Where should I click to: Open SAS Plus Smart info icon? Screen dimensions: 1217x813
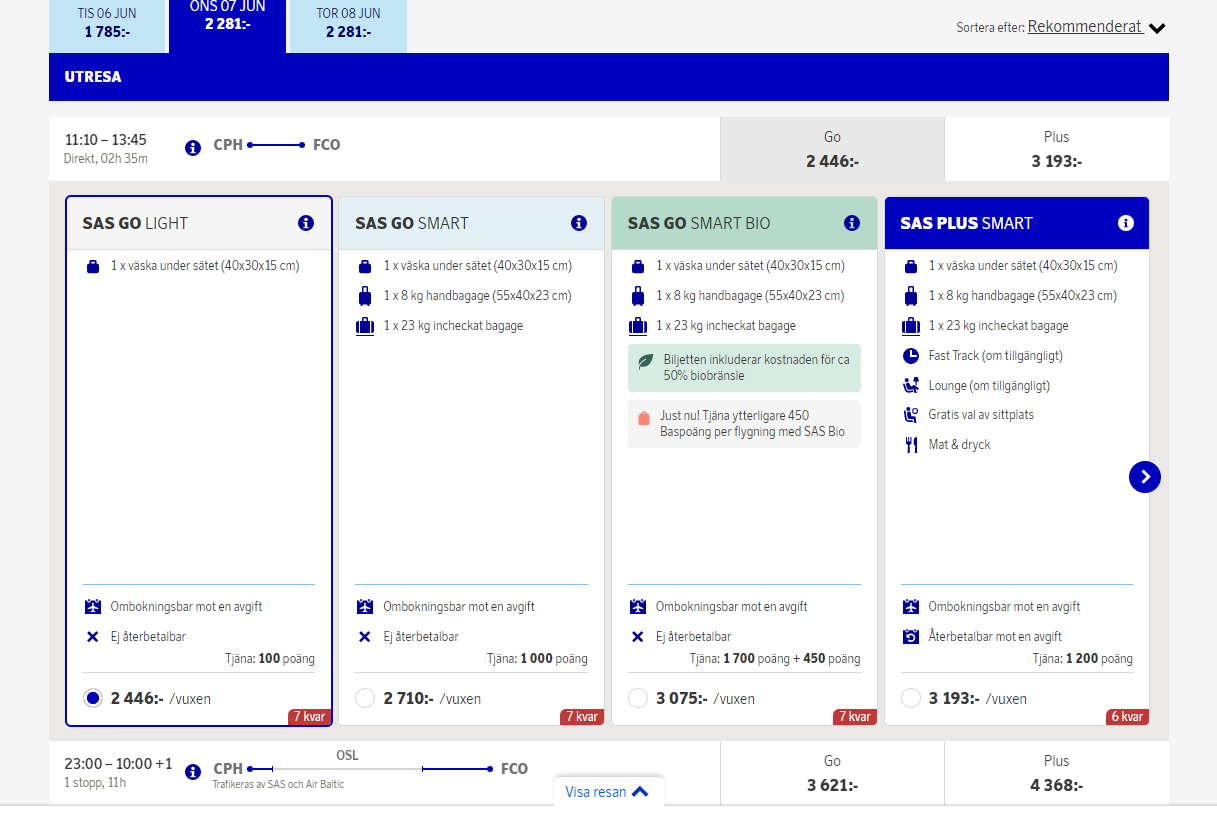1125,223
